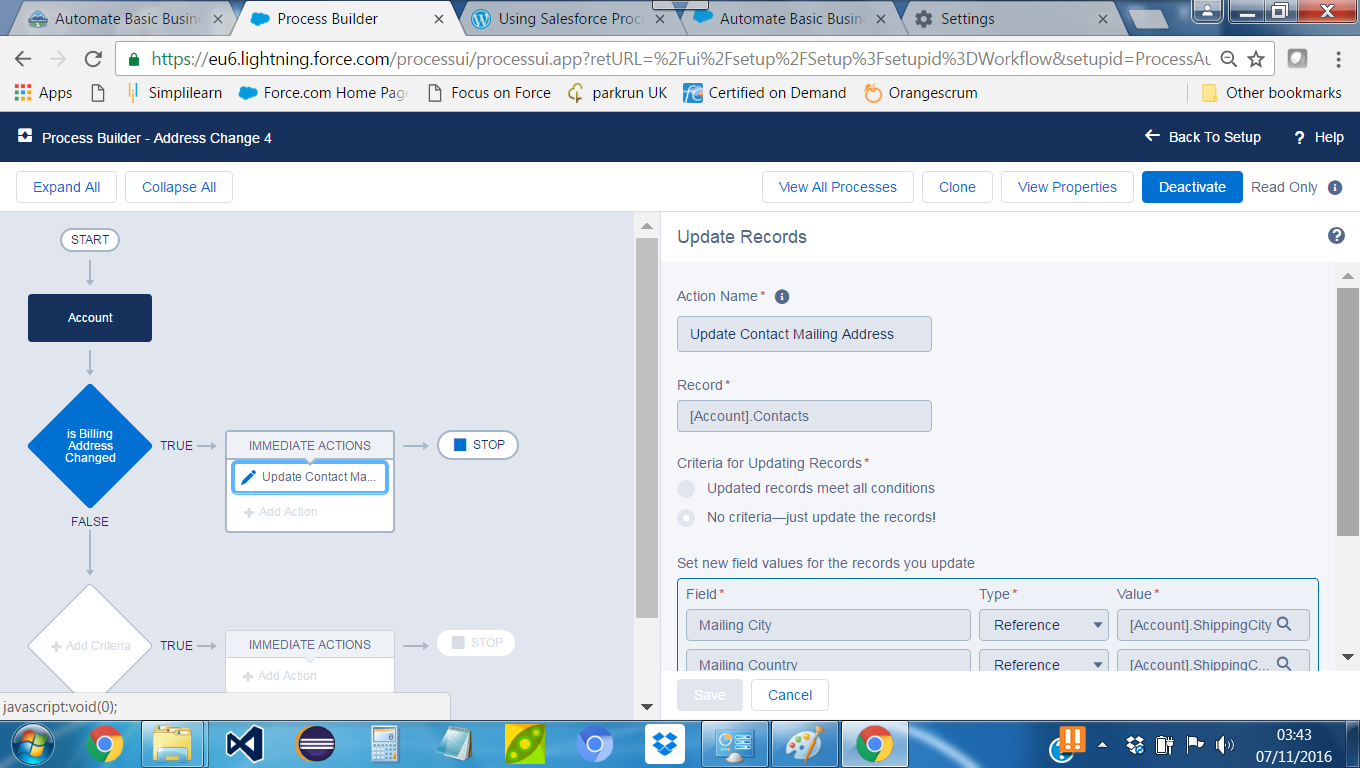Click the Mailing City field input
1360x768 pixels.
tap(828, 625)
